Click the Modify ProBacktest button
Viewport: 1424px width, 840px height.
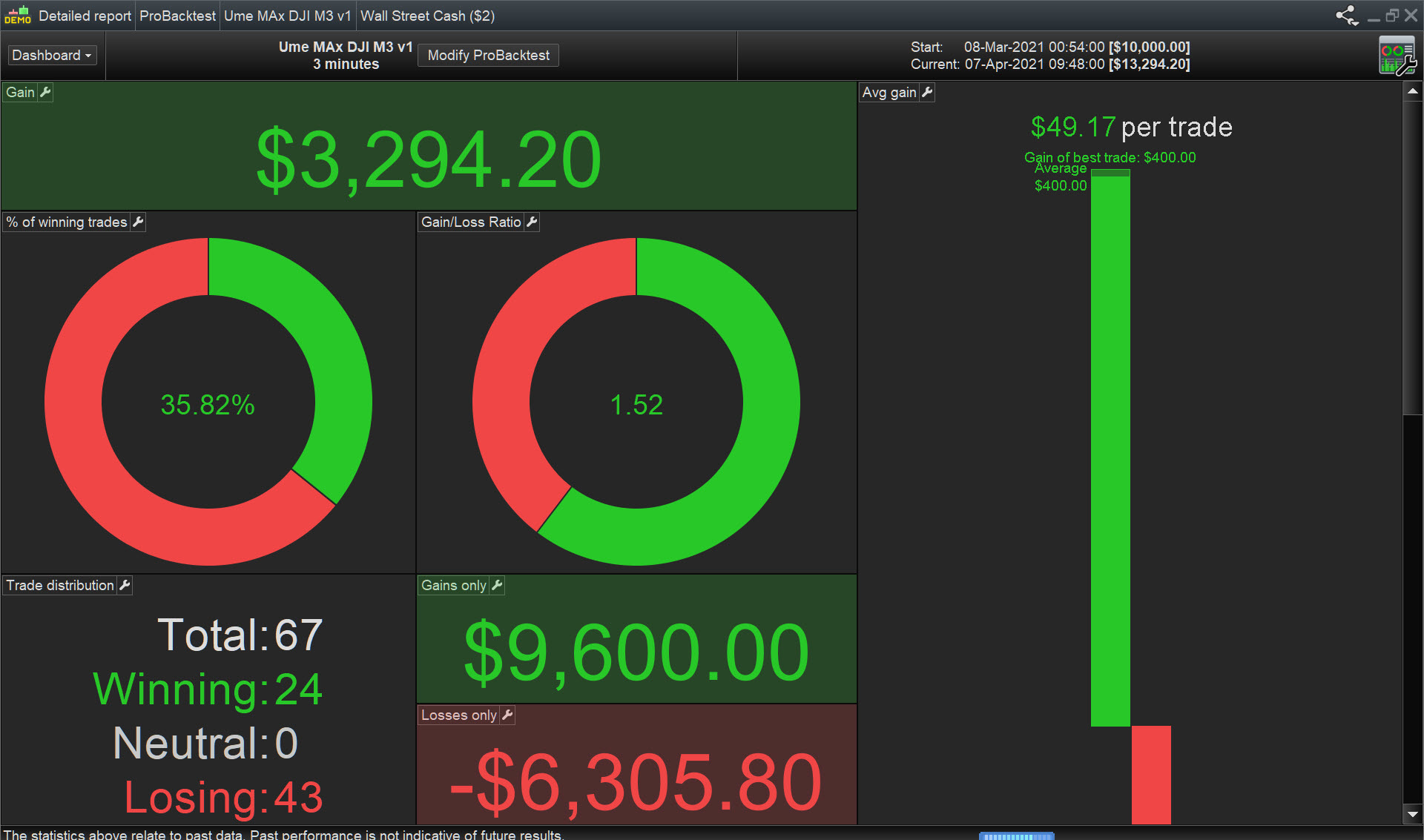[488, 56]
